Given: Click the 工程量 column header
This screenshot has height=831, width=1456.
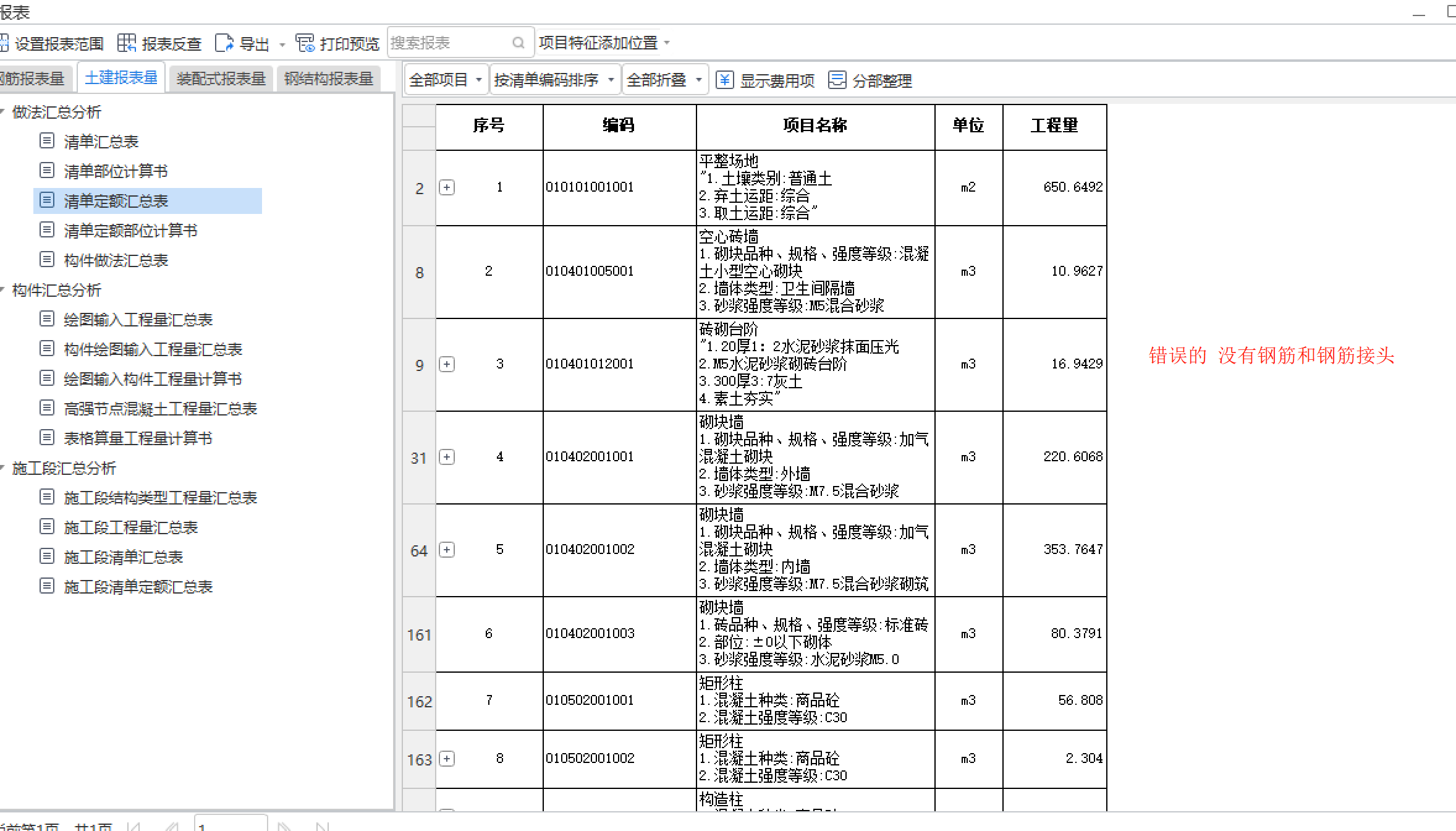Looking at the screenshot, I should [1054, 126].
